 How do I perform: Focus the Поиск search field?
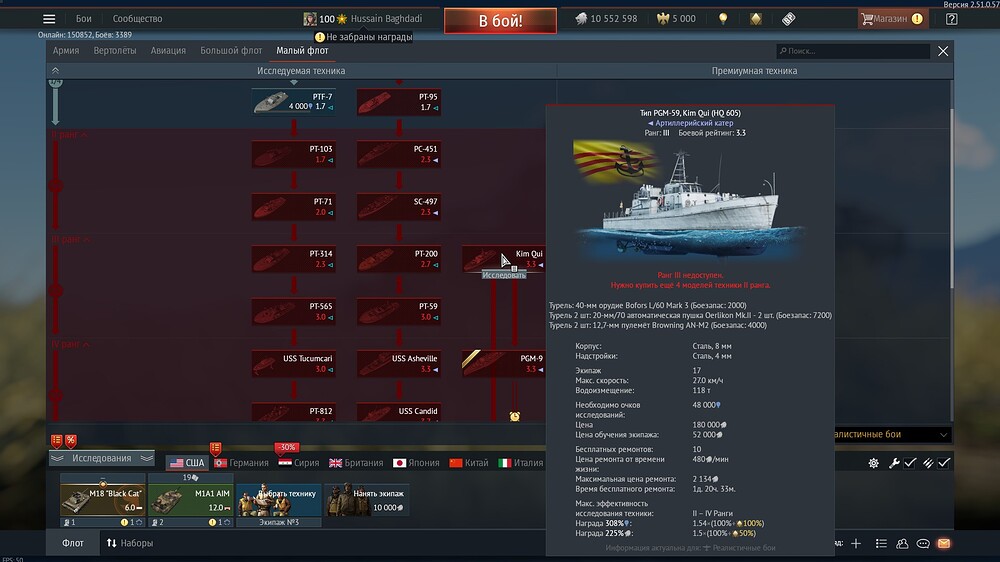click(x=853, y=51)
